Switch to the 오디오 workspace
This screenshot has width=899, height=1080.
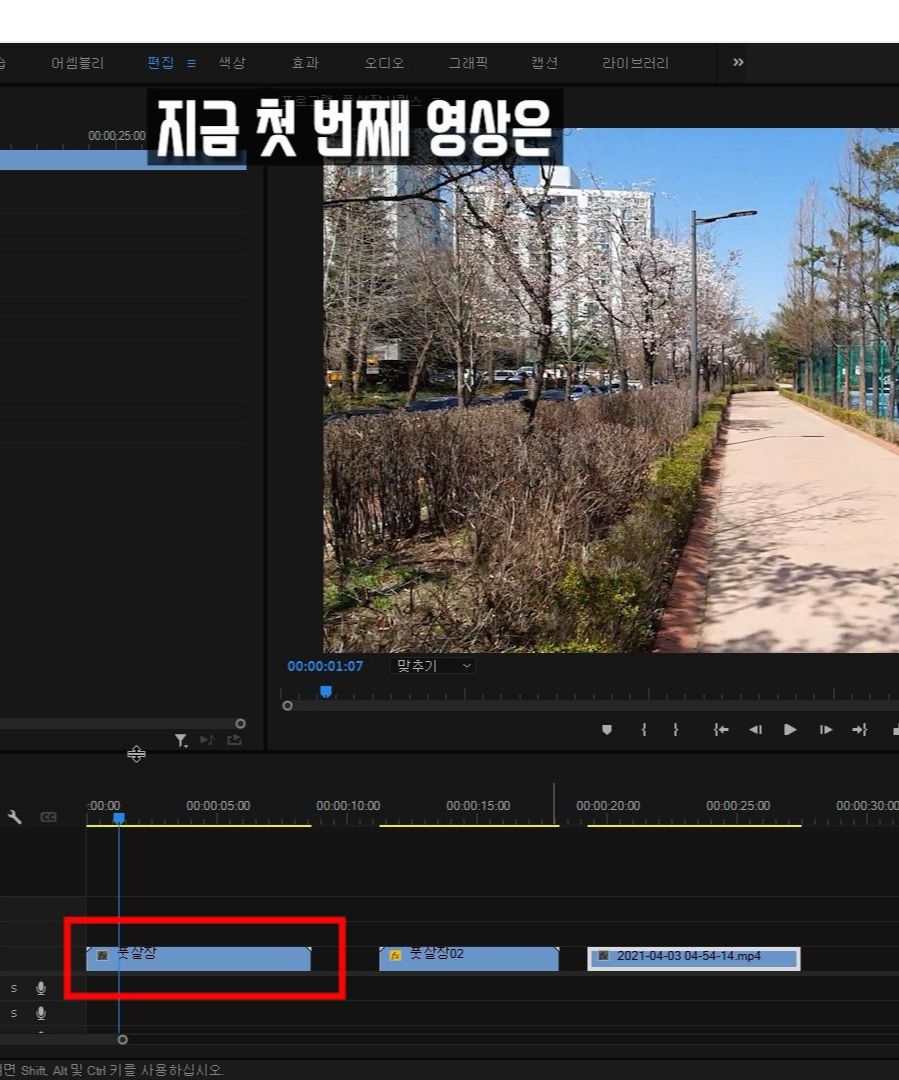click(384, 63)
